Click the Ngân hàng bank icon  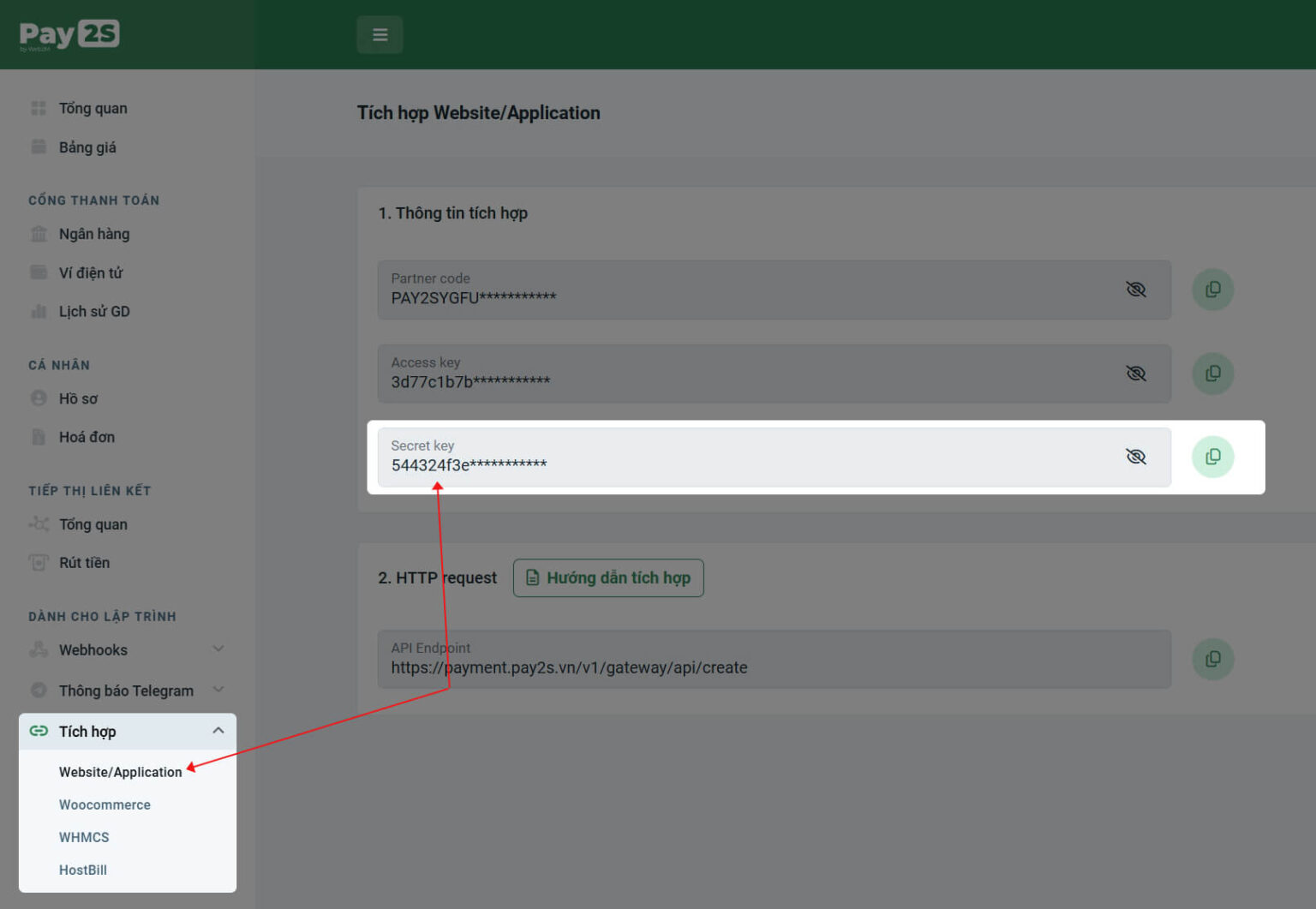(39, 234)
